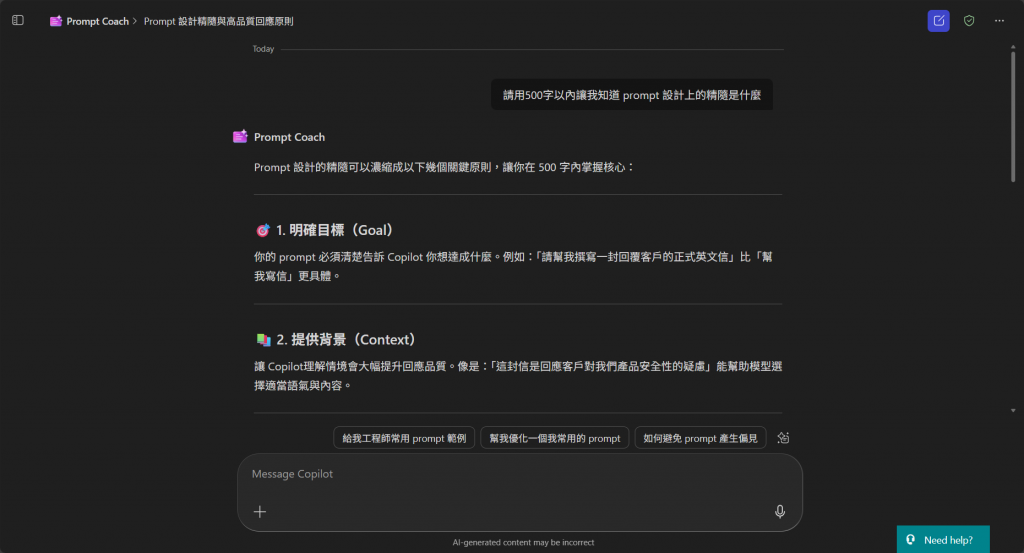Viewport: 1024px width, 553px height.
Task: Select suggestion 給我工程師常用 prompt 範例
Action: coord(404,438)
